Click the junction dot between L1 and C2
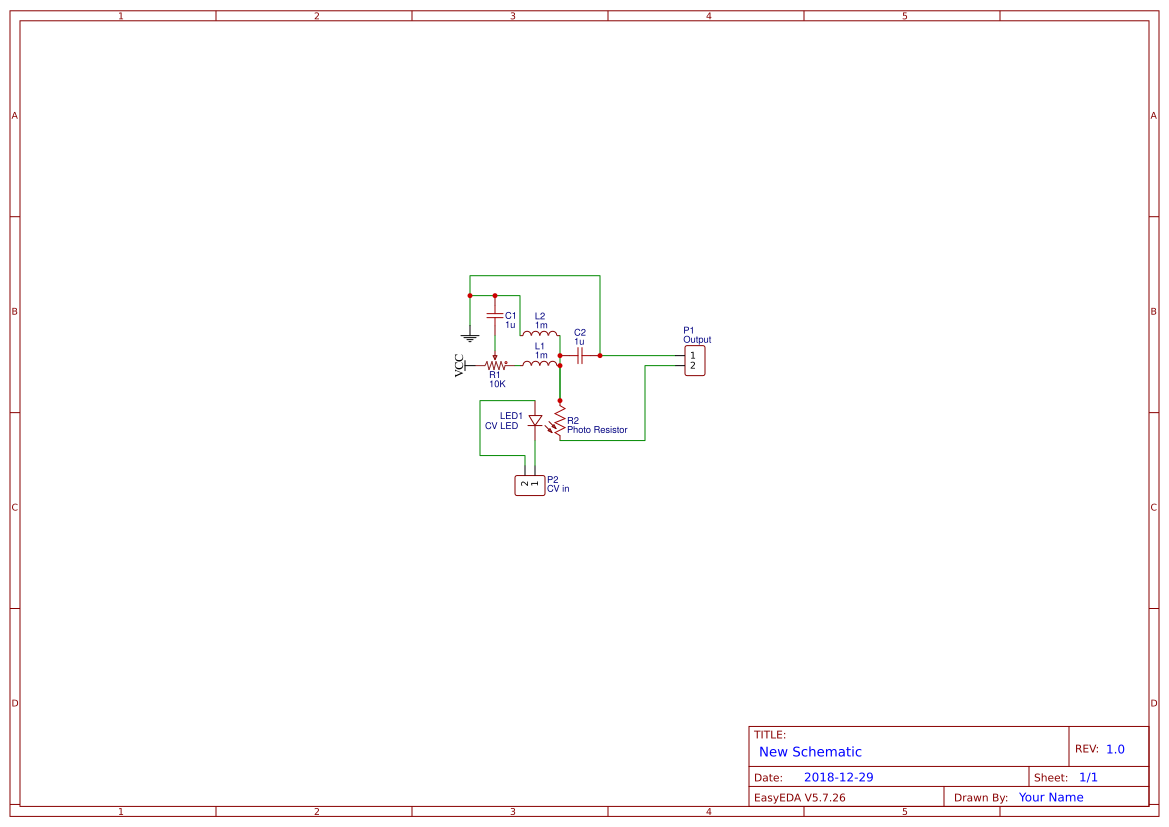Viewport: 1169px width, 827px height. 560,355
